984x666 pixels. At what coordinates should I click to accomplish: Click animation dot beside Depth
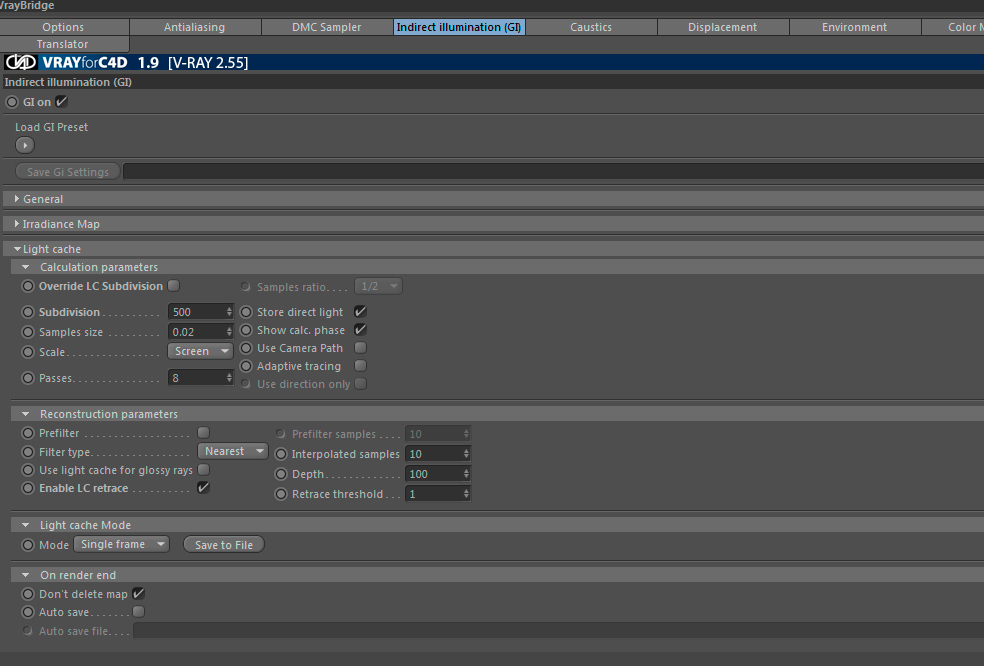(x=281, y=474)
